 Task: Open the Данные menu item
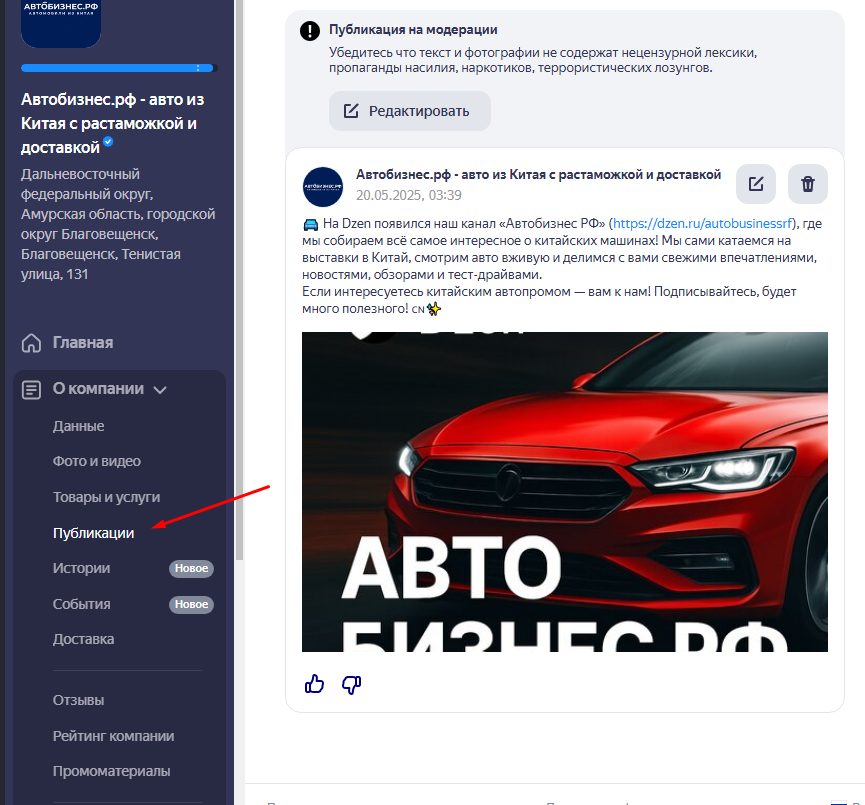coord(78,426)
